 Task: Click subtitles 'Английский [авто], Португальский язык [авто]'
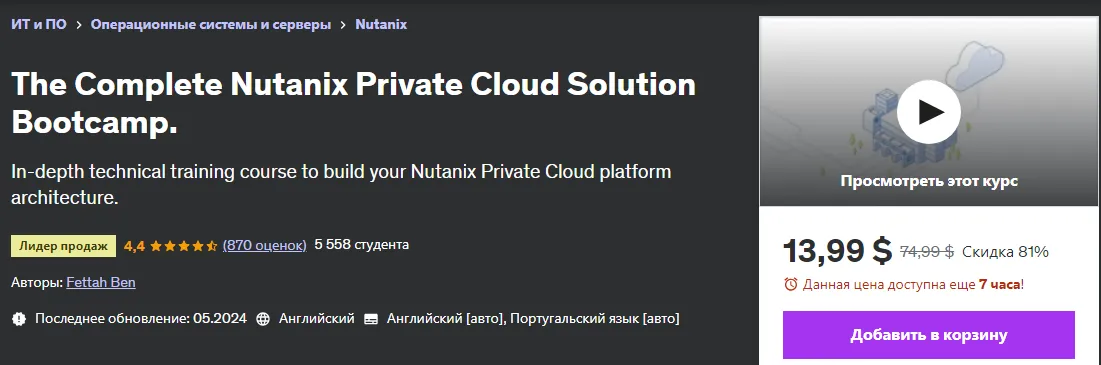click(533, 319)
